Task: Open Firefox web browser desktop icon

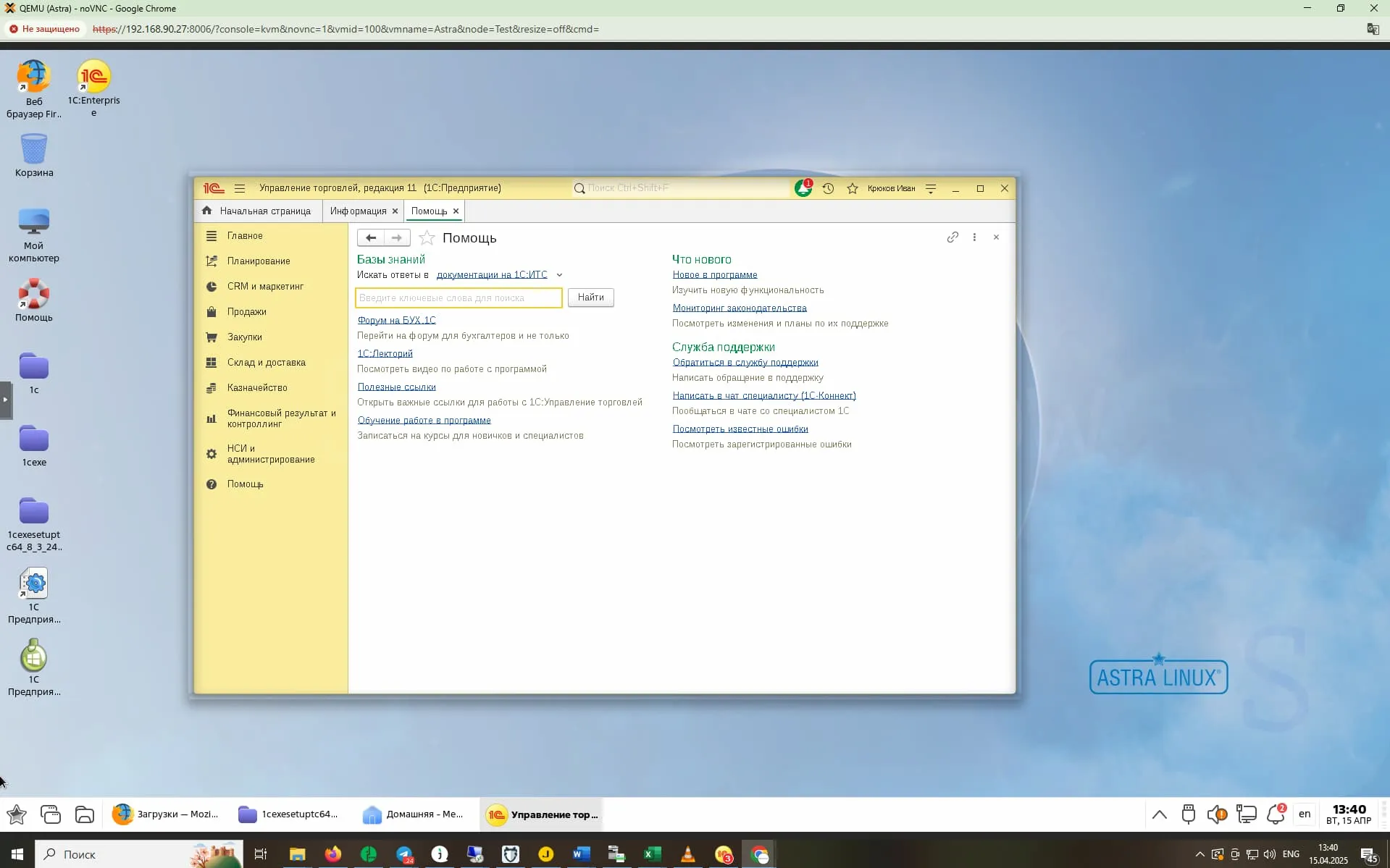Action: pos(34,88)
